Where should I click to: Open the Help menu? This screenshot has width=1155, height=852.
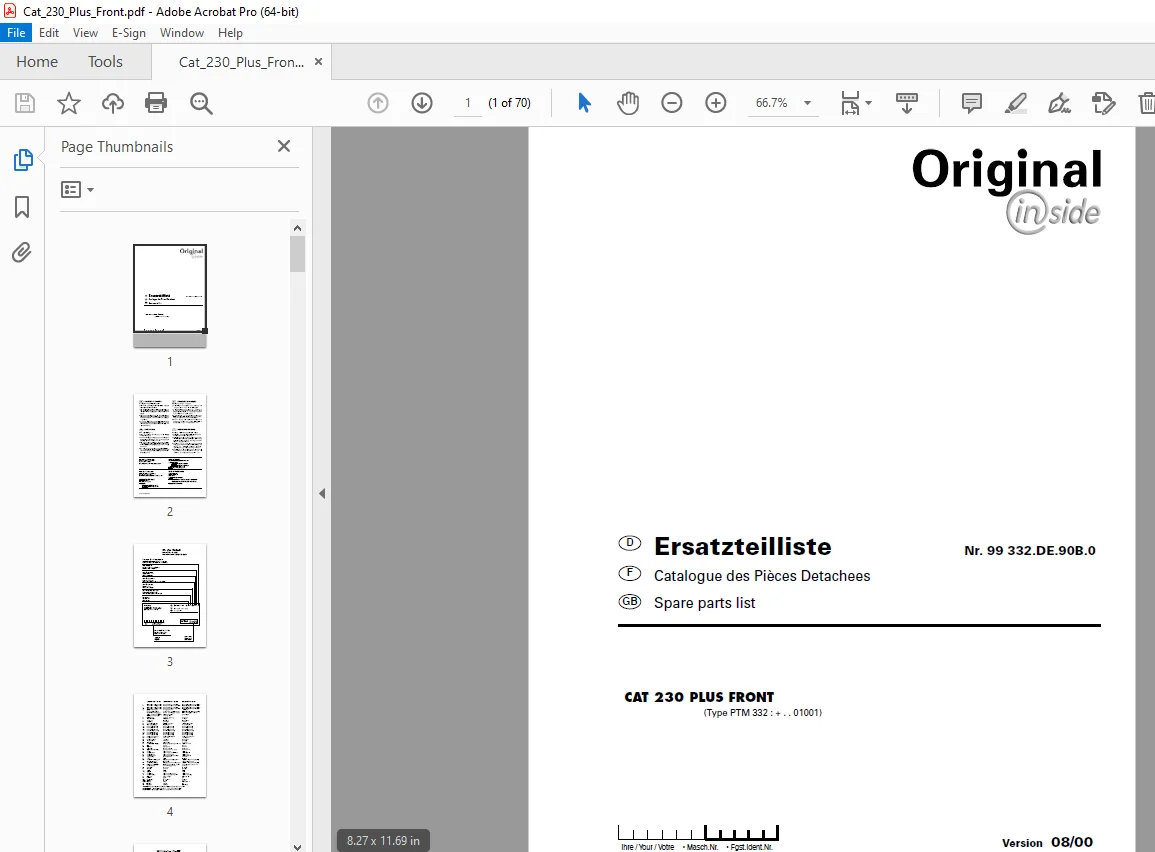tap(231, 33)
